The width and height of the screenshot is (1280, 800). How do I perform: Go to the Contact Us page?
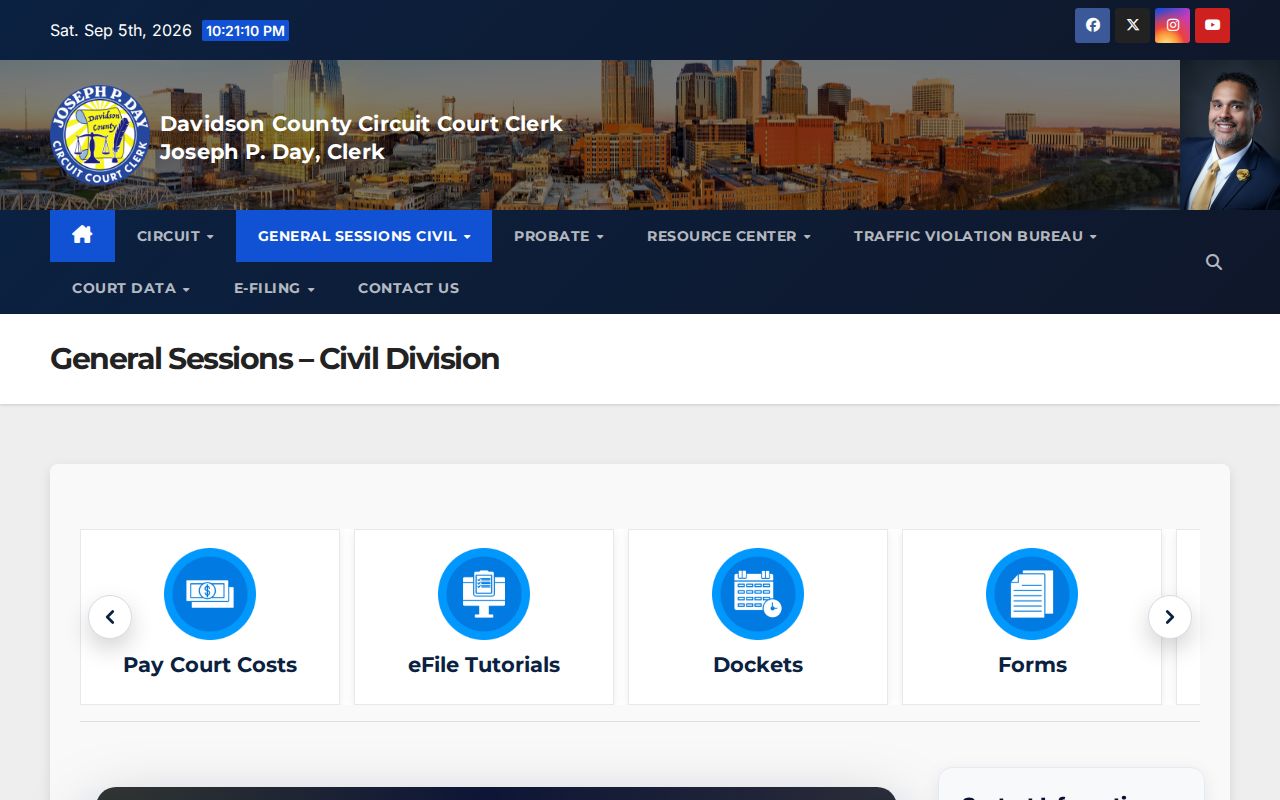(408, 288)
